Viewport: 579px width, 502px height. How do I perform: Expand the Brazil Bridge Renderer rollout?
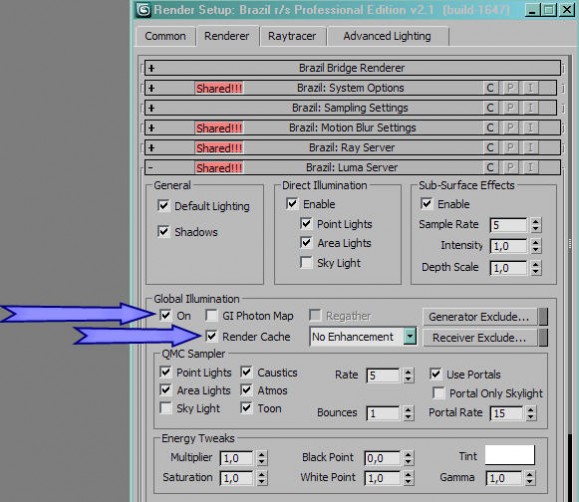(x=151, y=68)
